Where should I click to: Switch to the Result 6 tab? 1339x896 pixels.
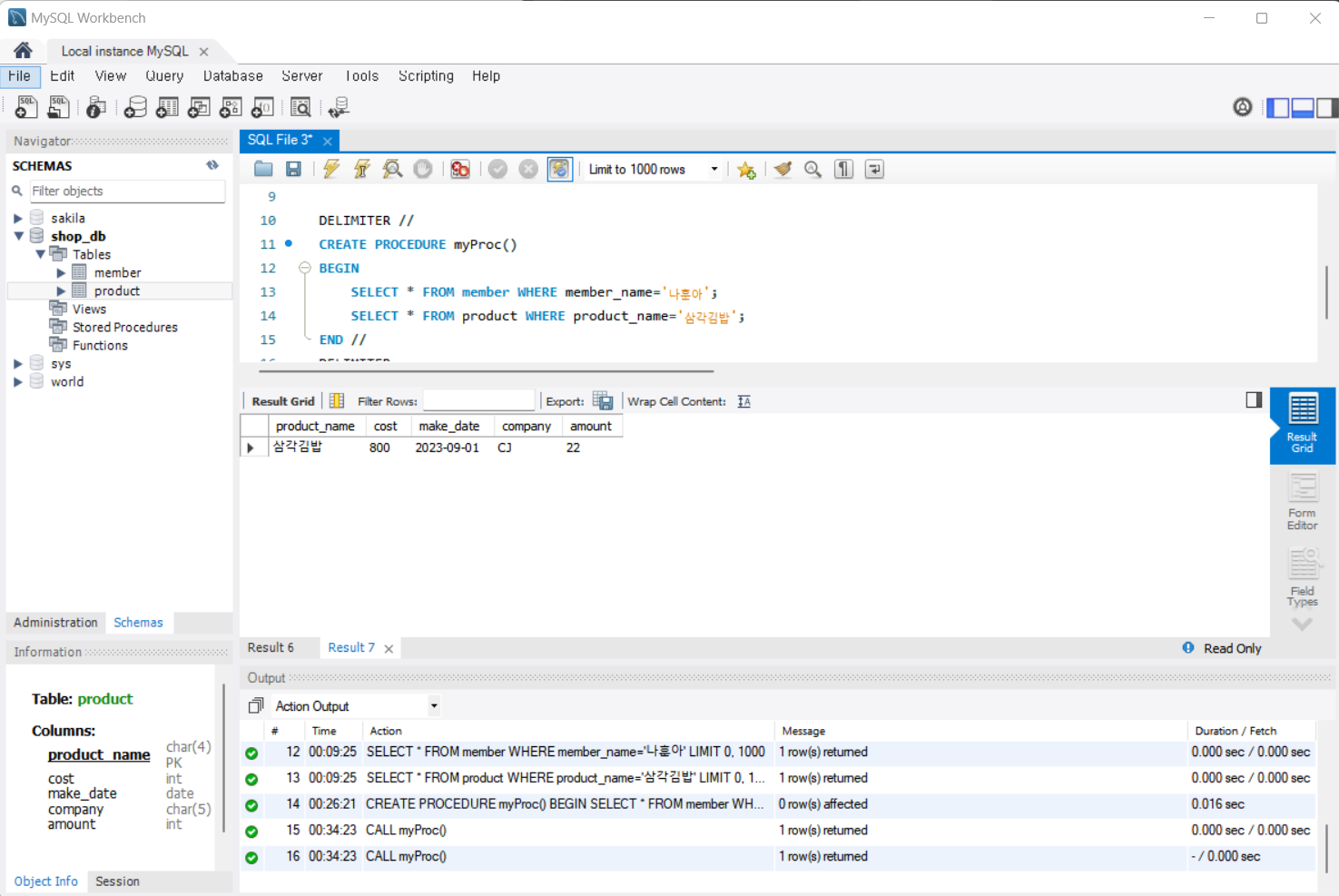(x=271, y=647)
